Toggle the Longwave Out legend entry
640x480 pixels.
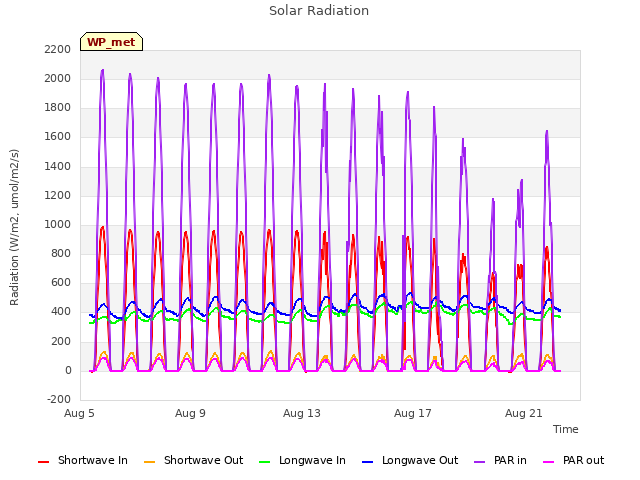[x=410, y=460]
